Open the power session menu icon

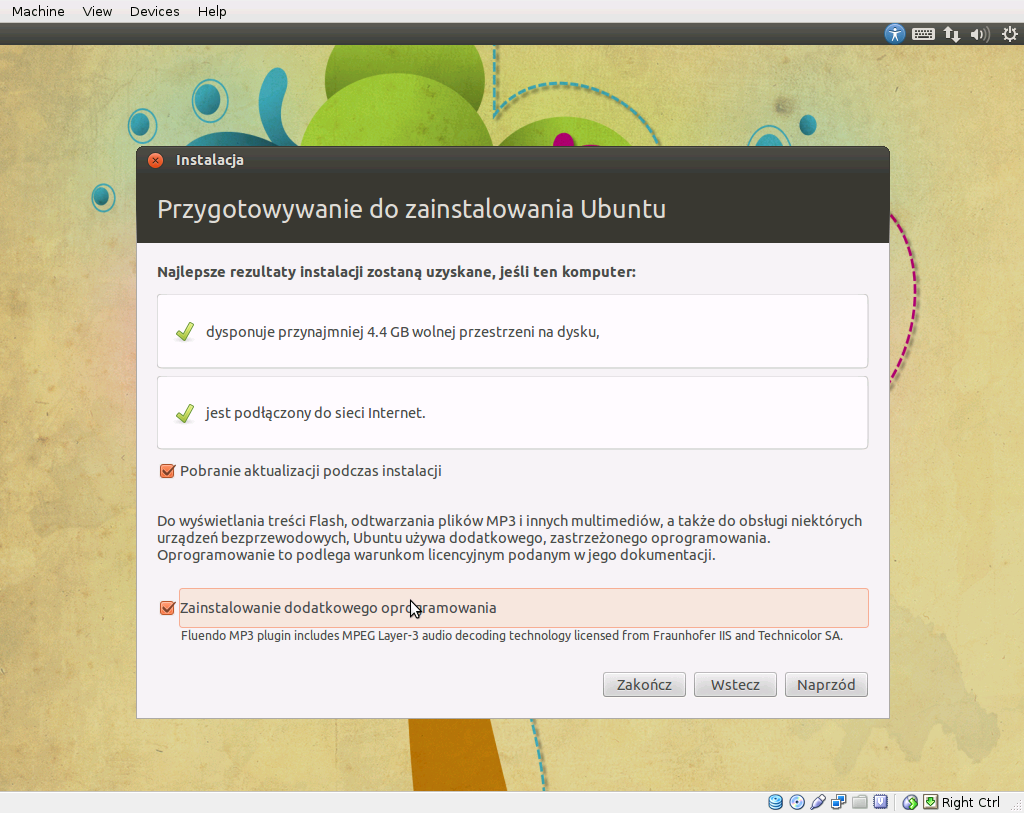click(x=1010, y=34)
